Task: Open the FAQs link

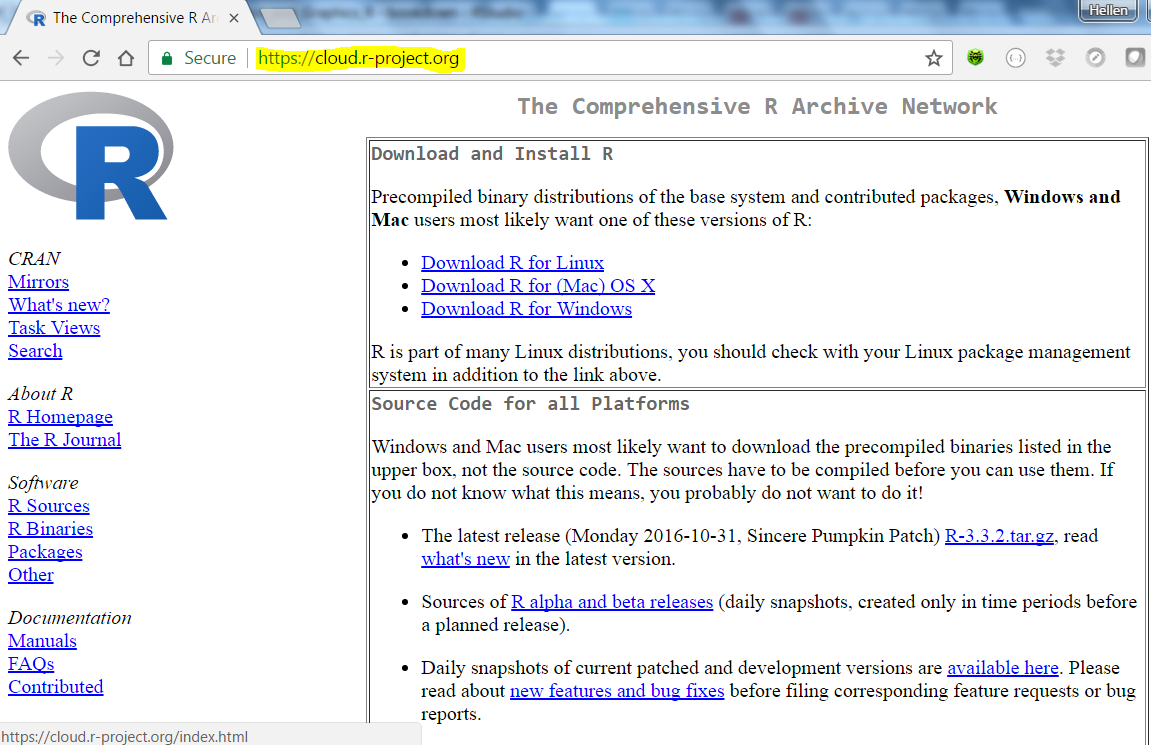Action: [31, 664]
